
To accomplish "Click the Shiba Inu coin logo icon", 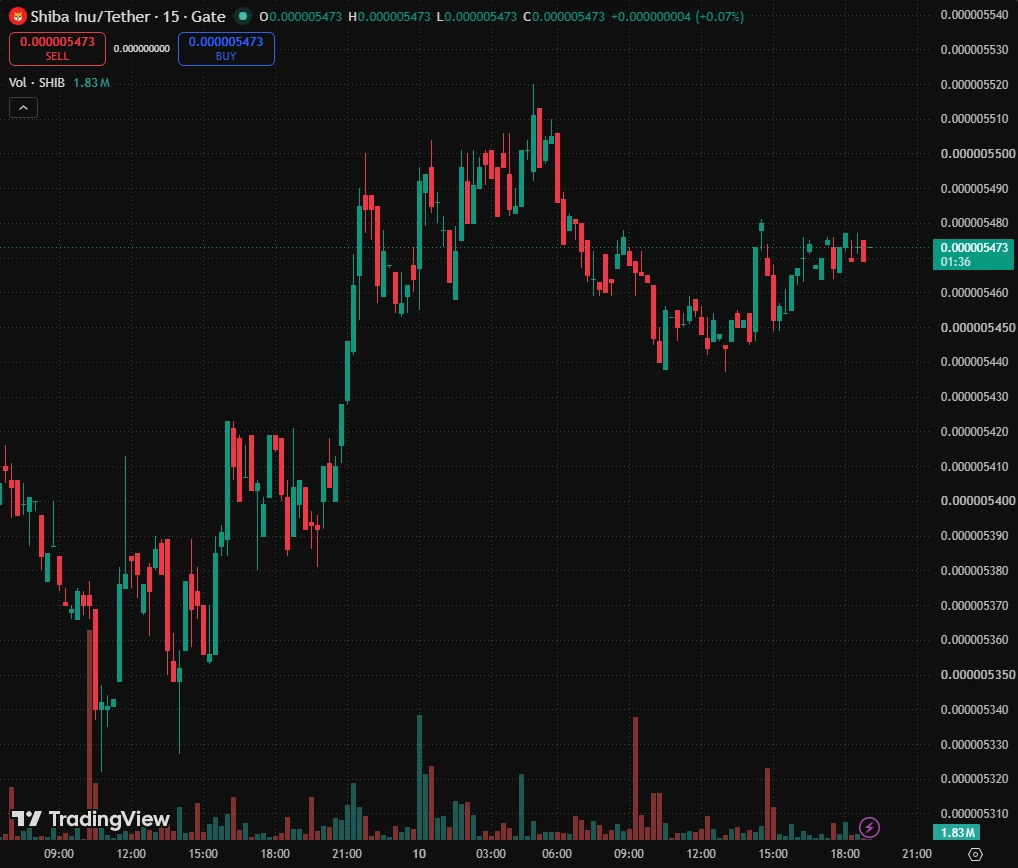I will [x=18, y=16].
